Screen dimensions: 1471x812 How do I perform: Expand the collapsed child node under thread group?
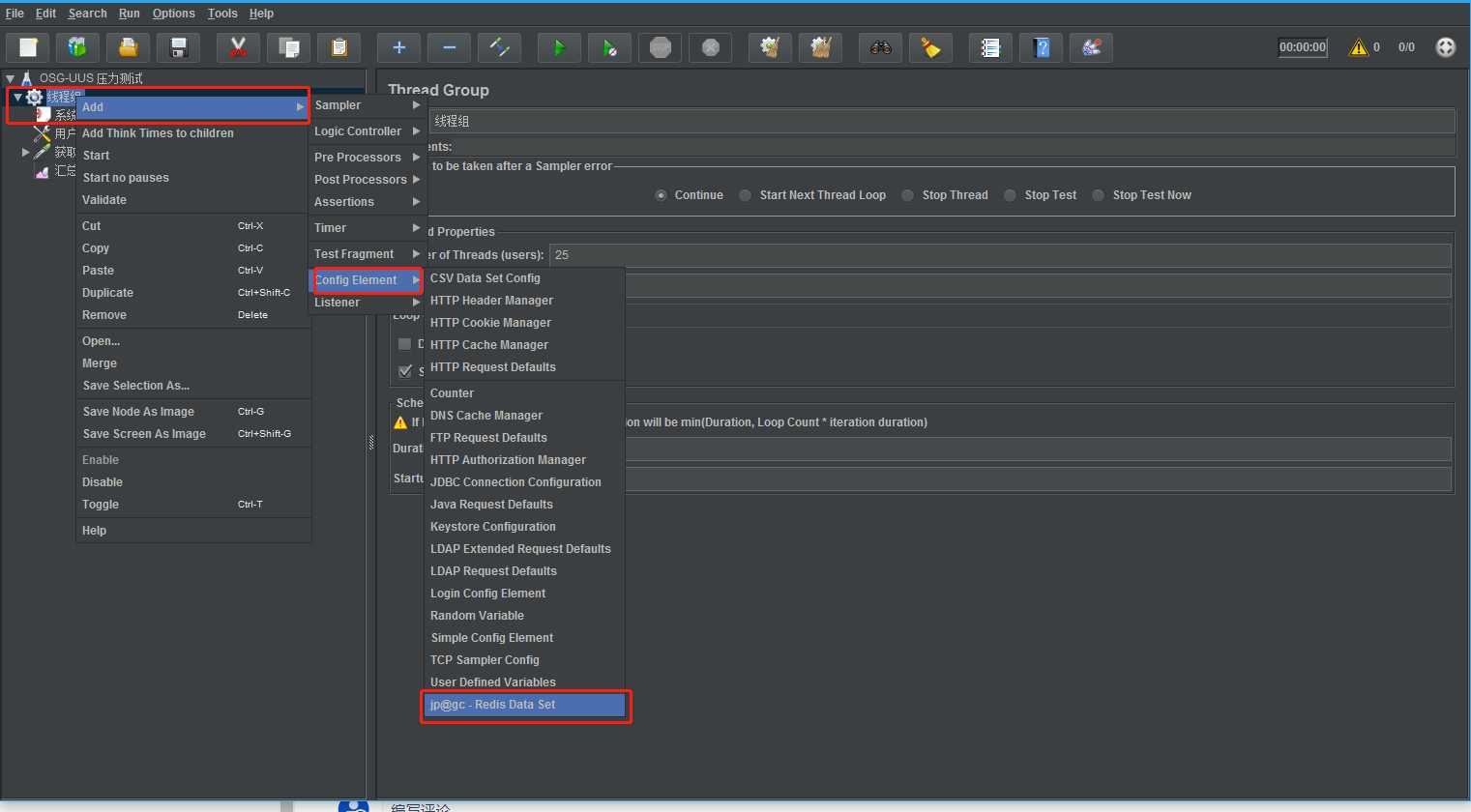coord(25,152)
